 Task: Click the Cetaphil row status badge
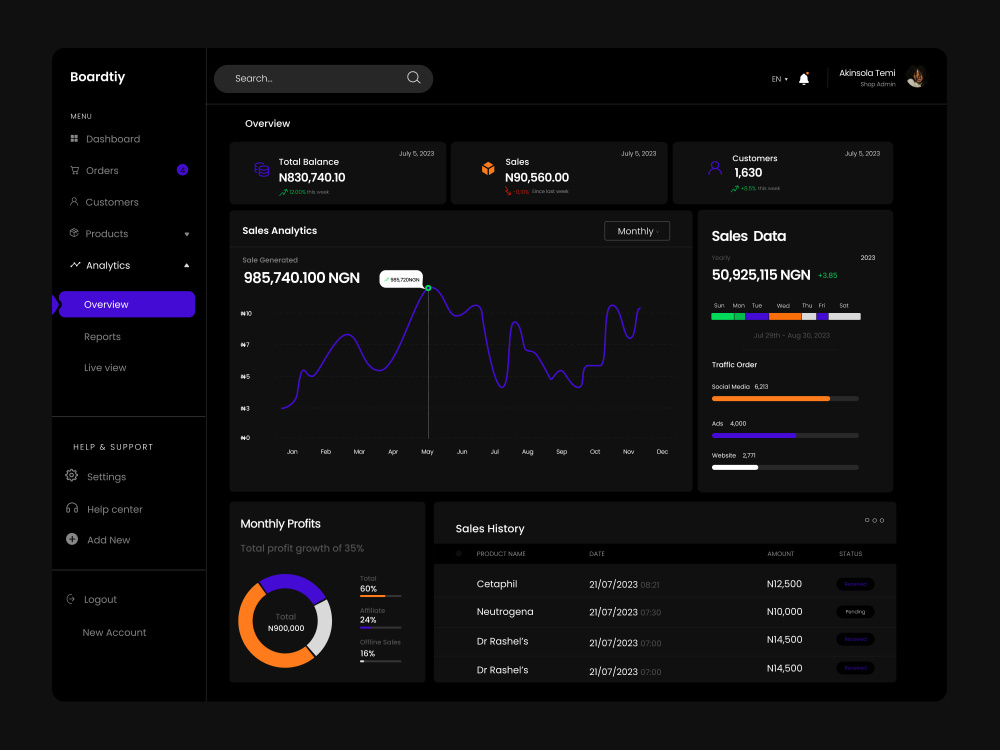point(855,584)
